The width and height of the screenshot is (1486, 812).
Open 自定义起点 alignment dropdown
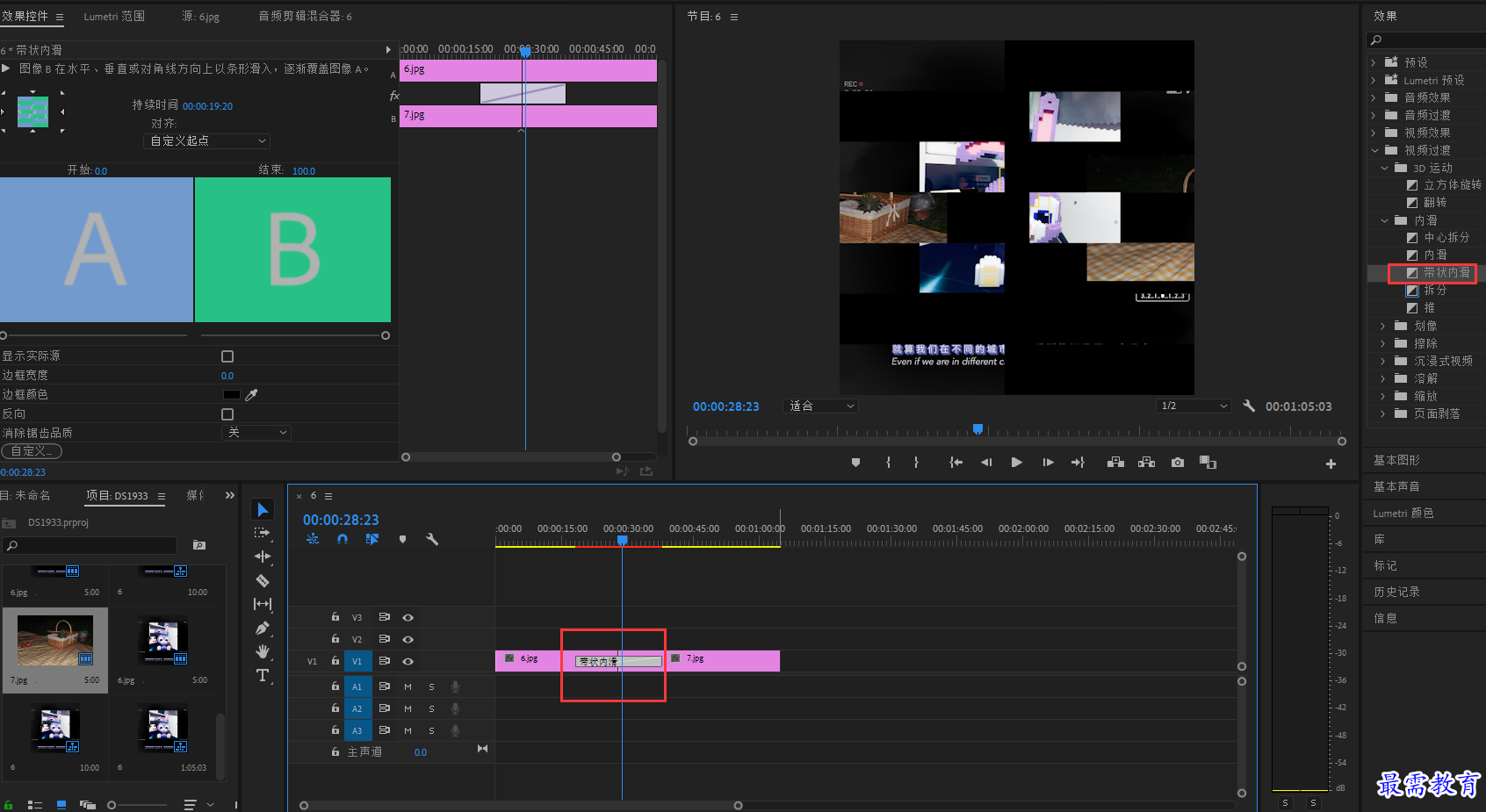(206, 140)
